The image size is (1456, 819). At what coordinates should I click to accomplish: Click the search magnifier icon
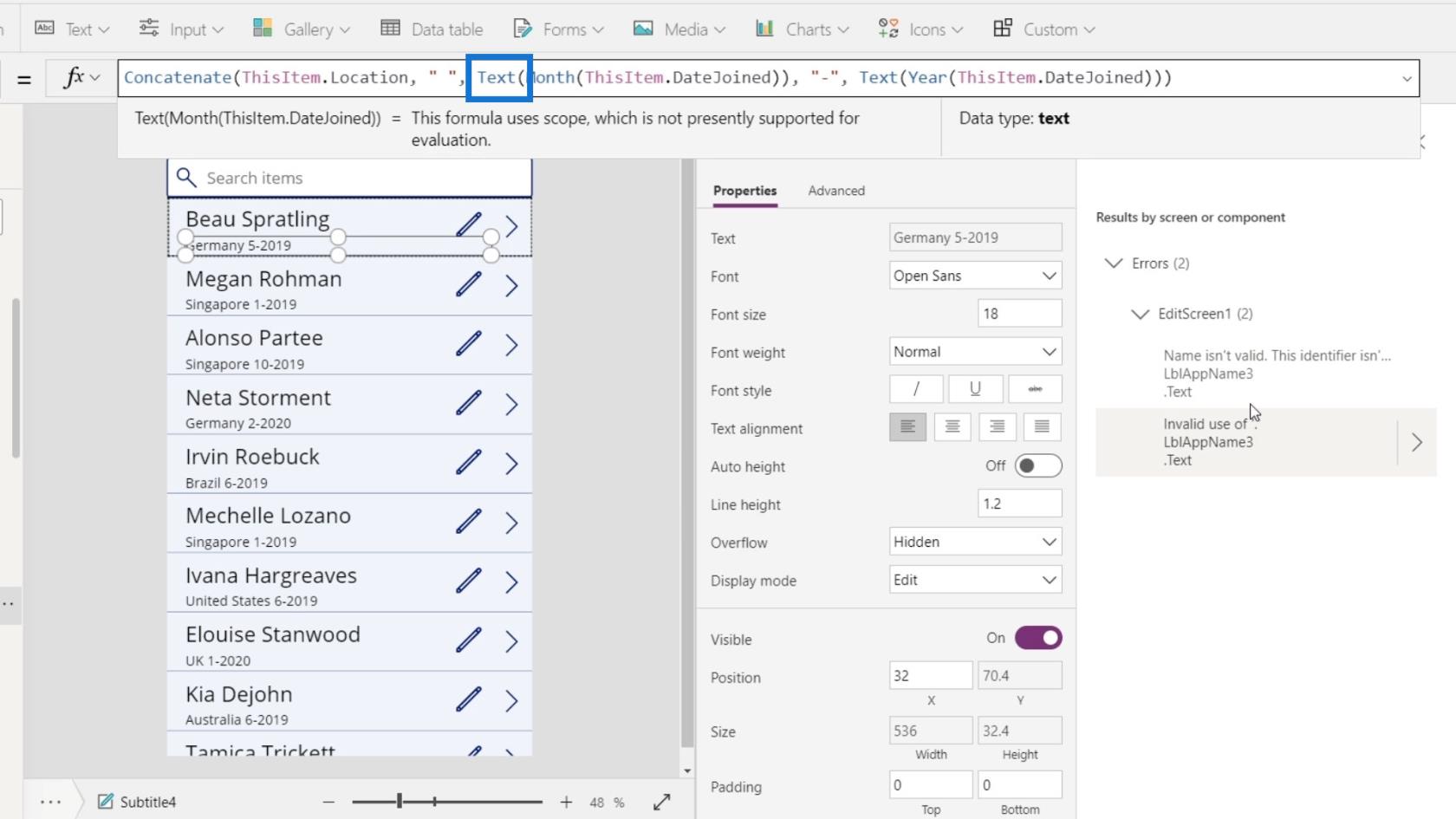pos(185,178)
